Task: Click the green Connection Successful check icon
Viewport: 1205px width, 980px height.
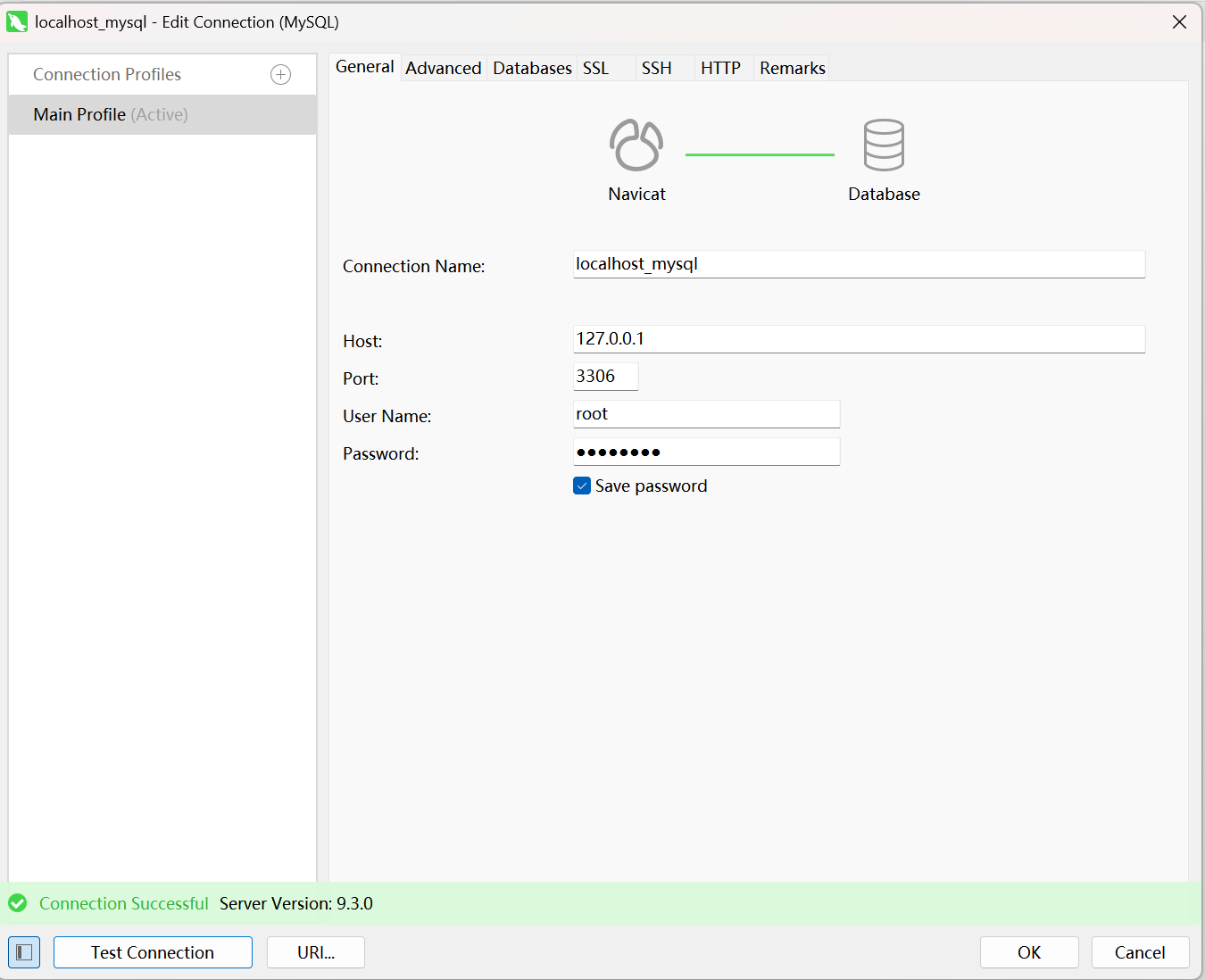Action: click(18, 903)
